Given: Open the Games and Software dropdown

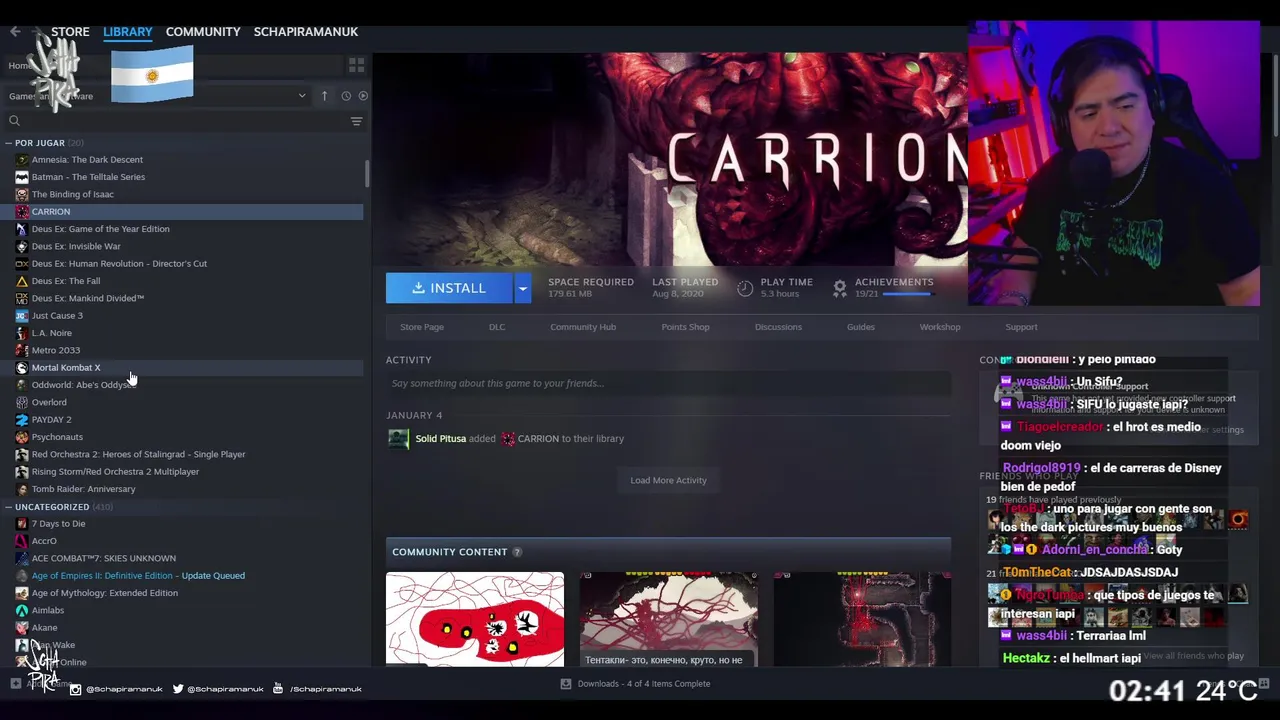Looking at the screenshot, I should [157, 96].
